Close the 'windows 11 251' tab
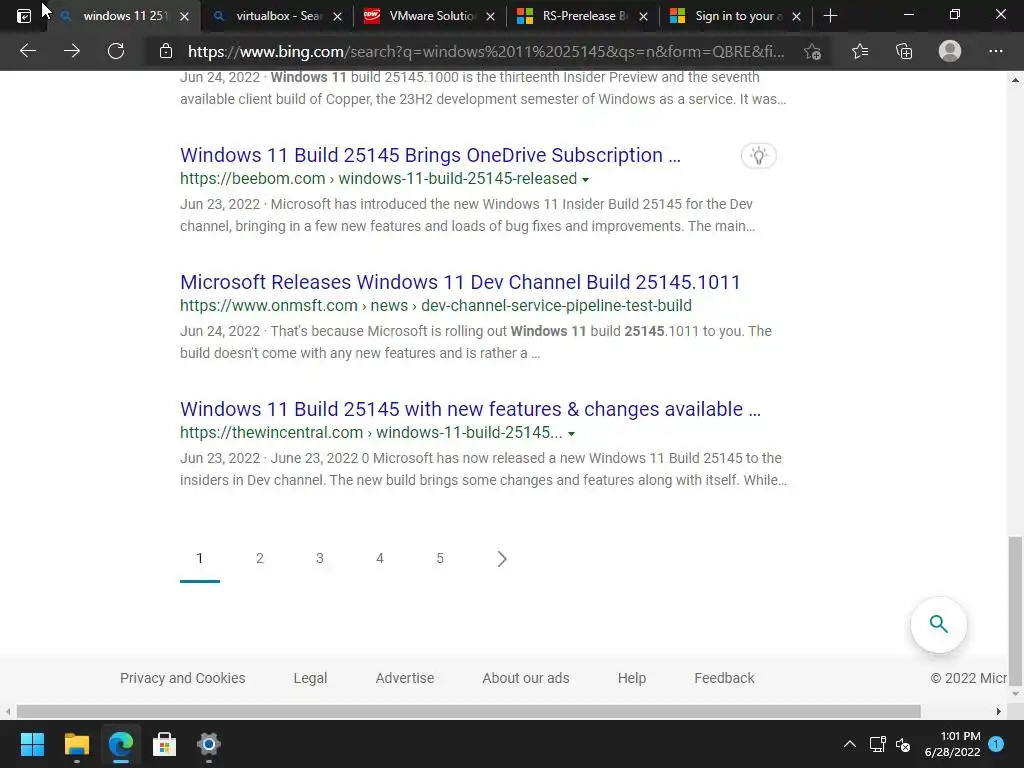The image size is (1024, 768). (184, 16)
